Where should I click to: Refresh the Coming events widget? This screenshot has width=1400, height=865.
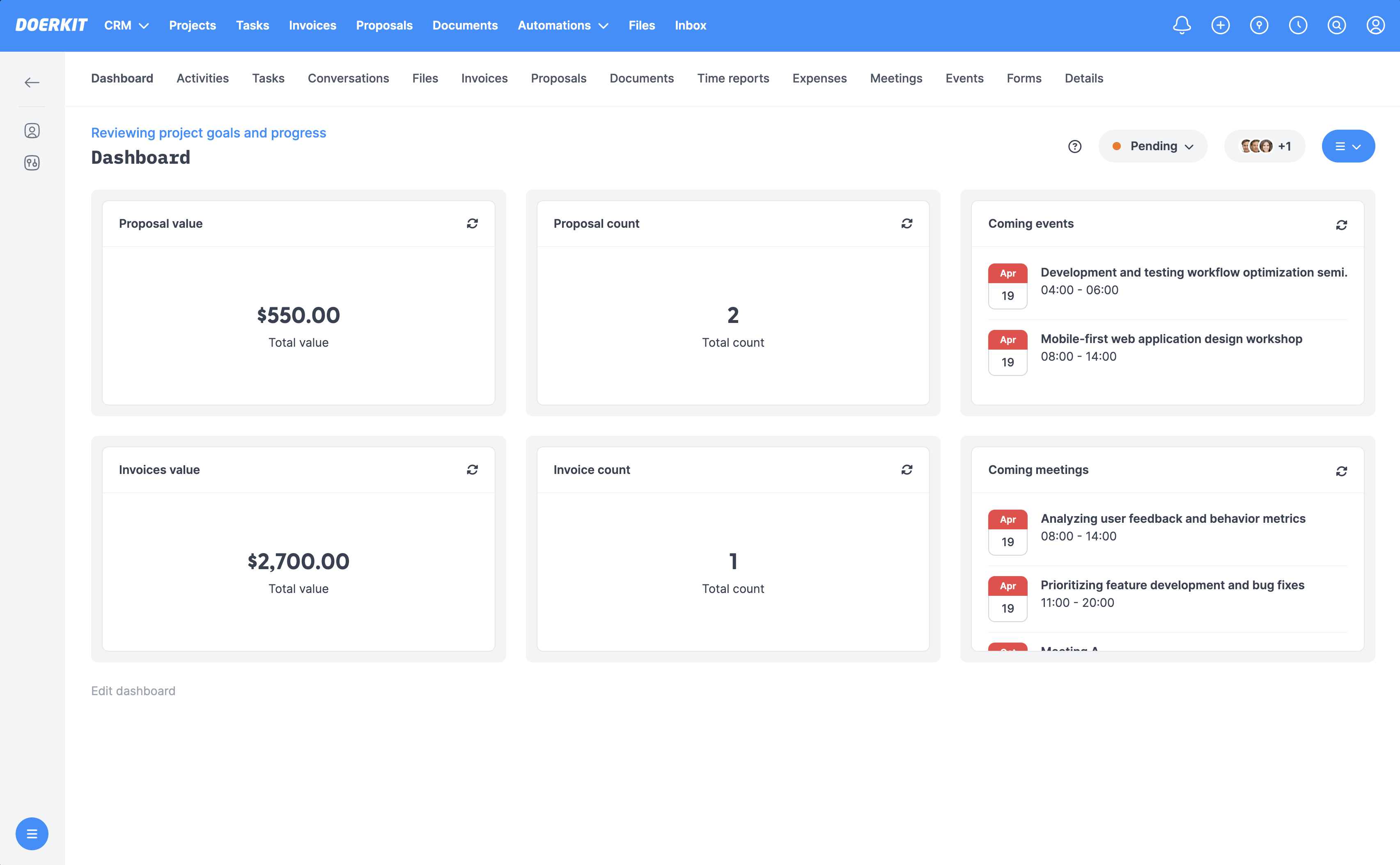(1342, 224)
